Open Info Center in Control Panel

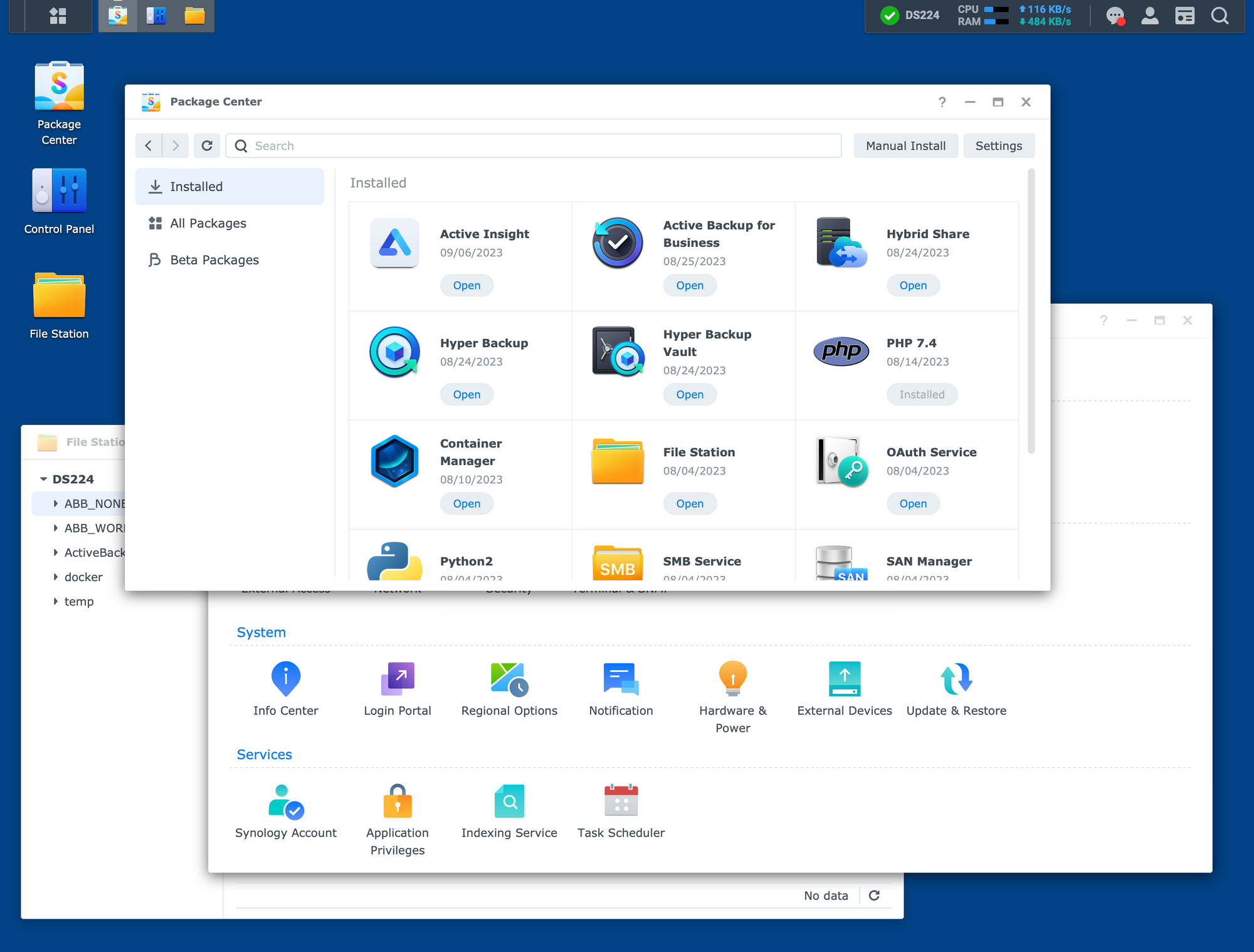tap(286, 689)
